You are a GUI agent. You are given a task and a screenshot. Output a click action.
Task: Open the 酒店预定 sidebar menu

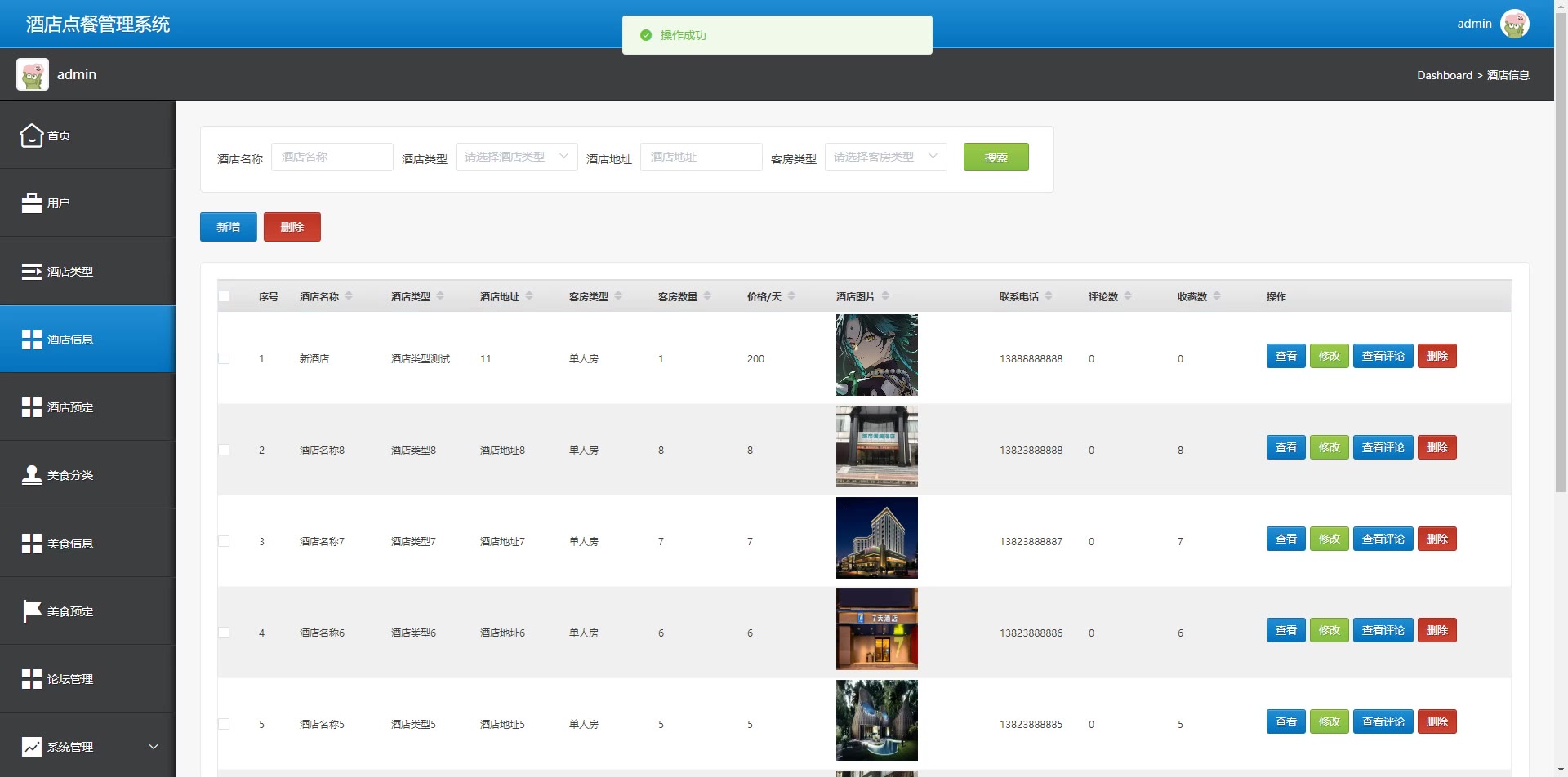pyautogui.click(x=87, y=407)
